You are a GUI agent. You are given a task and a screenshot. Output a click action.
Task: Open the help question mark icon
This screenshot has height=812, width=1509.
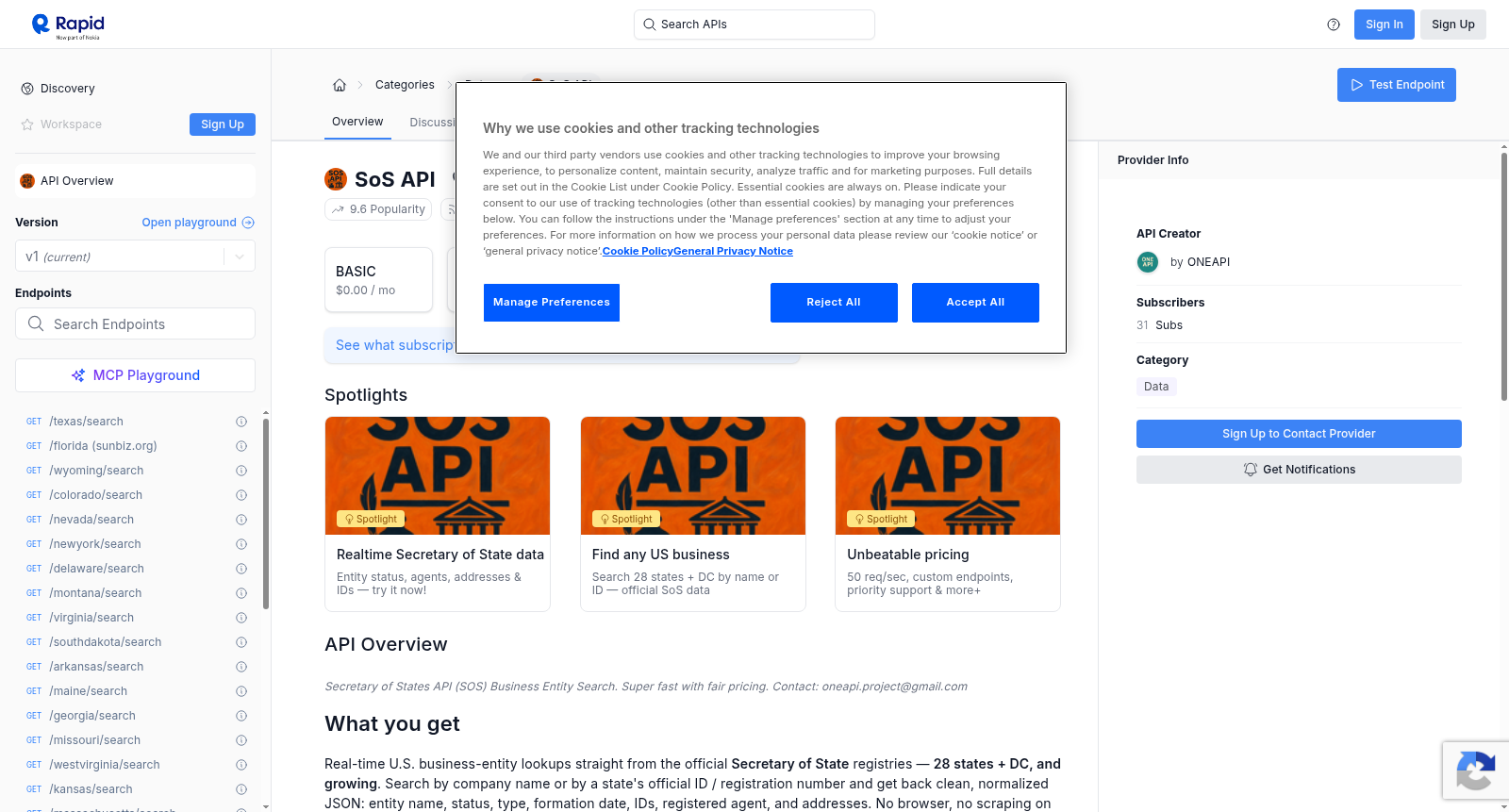pos(1334,25)
